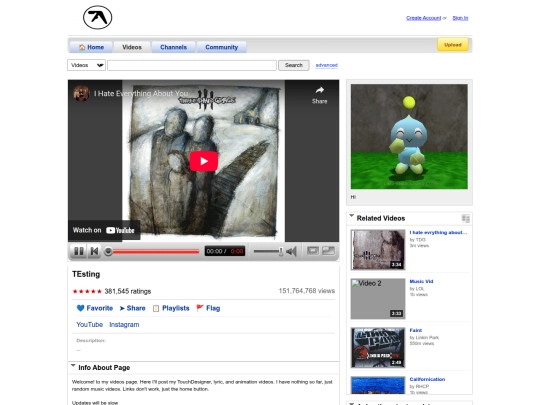
Task: Click the Sign In link
Action: (460, 18)
